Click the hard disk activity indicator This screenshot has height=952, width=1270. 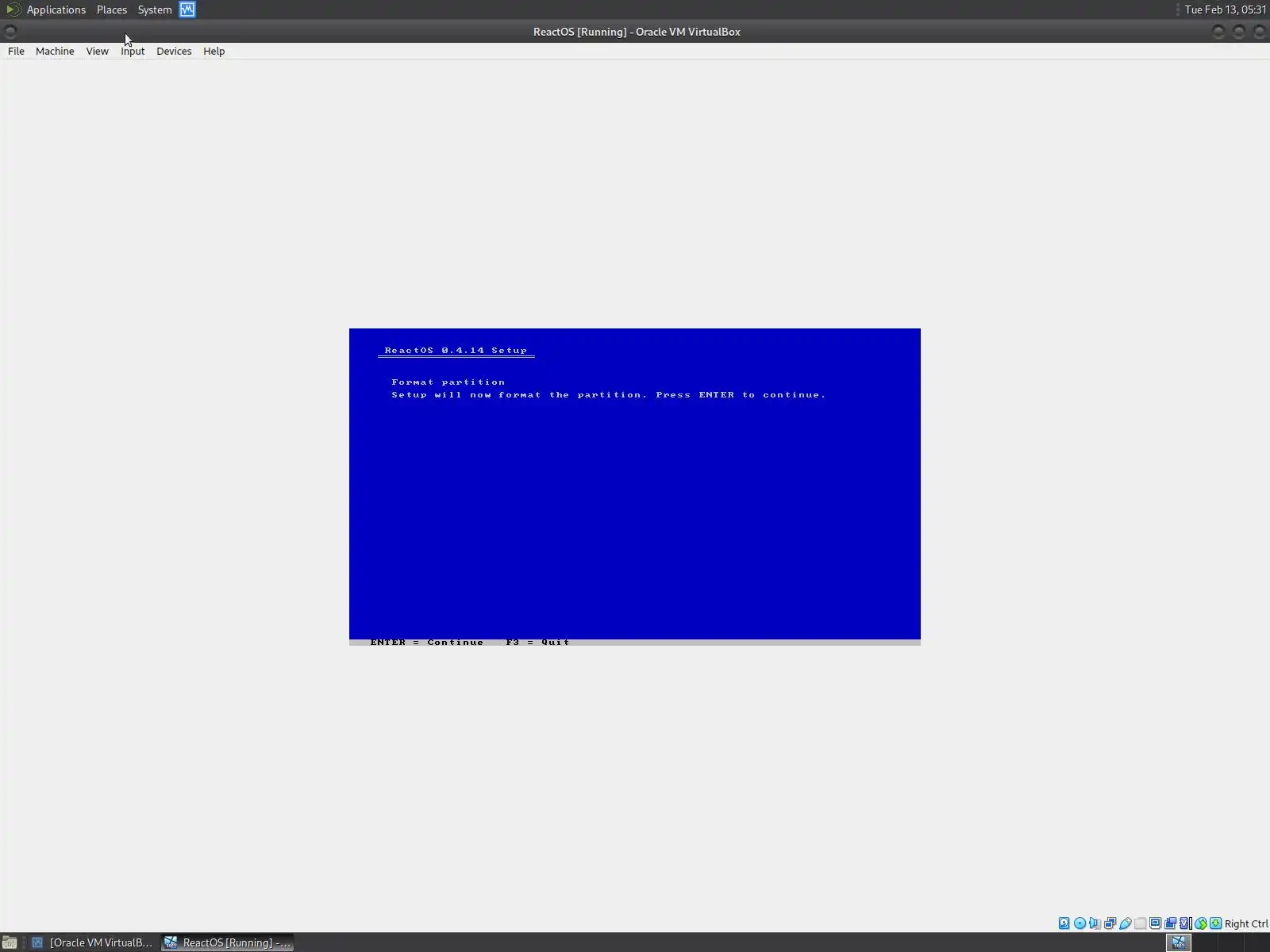pyautogui.click(x=1064, y=923)
